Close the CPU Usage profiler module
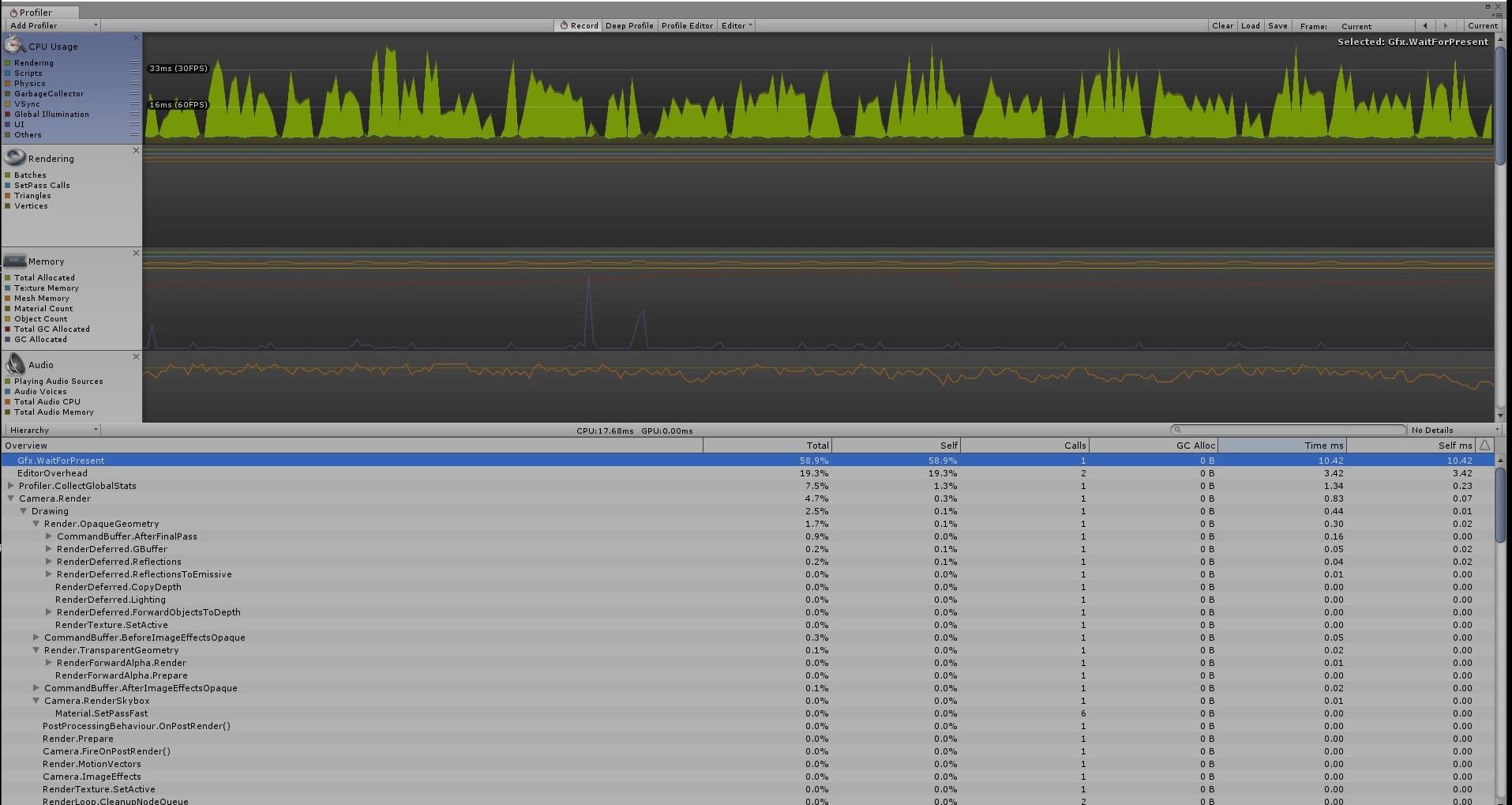This screenshot has height=805, width=1512. [x=136, y=38]
